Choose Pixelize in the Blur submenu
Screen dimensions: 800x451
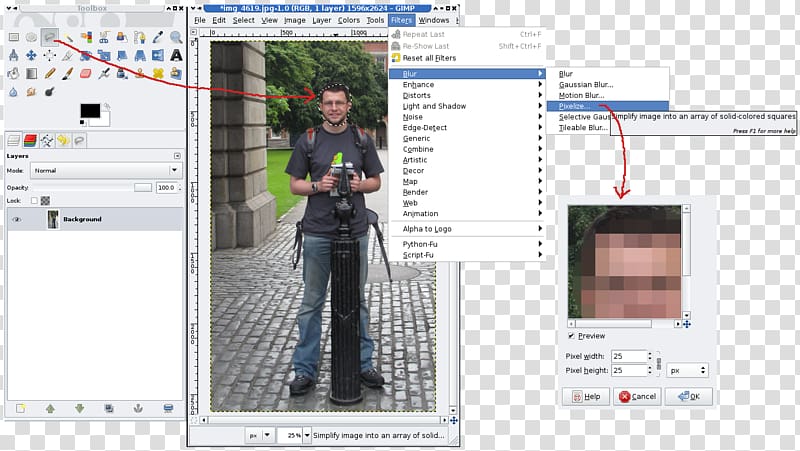[607, 106]
